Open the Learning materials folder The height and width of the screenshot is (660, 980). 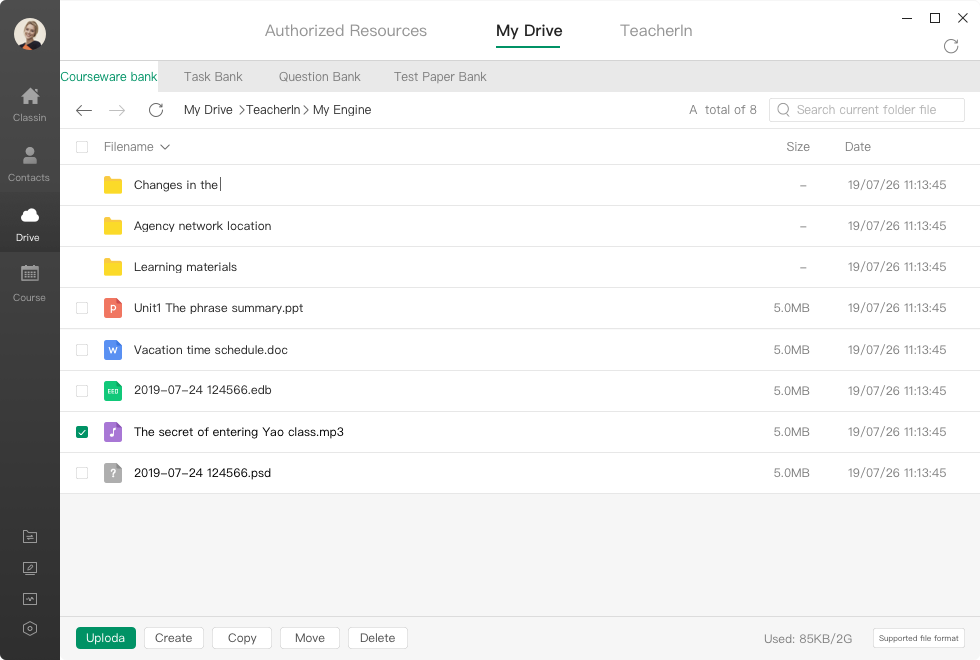pyautogui.click(x=186, y=267)
